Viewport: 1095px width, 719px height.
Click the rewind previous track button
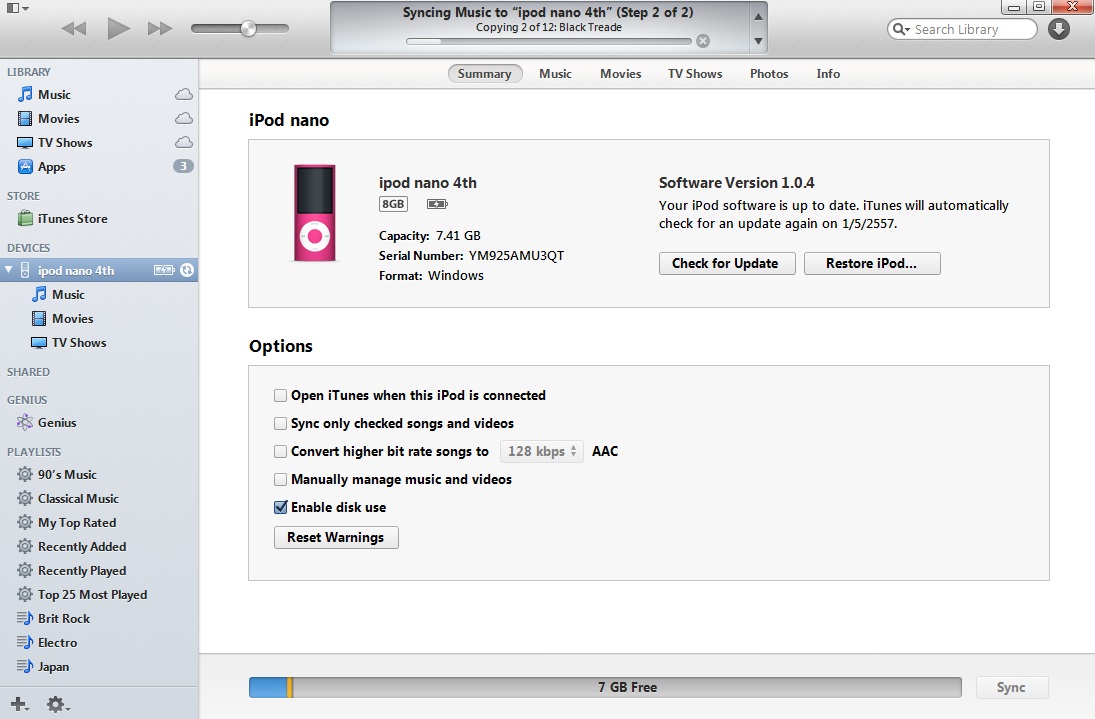click(74, 29)
